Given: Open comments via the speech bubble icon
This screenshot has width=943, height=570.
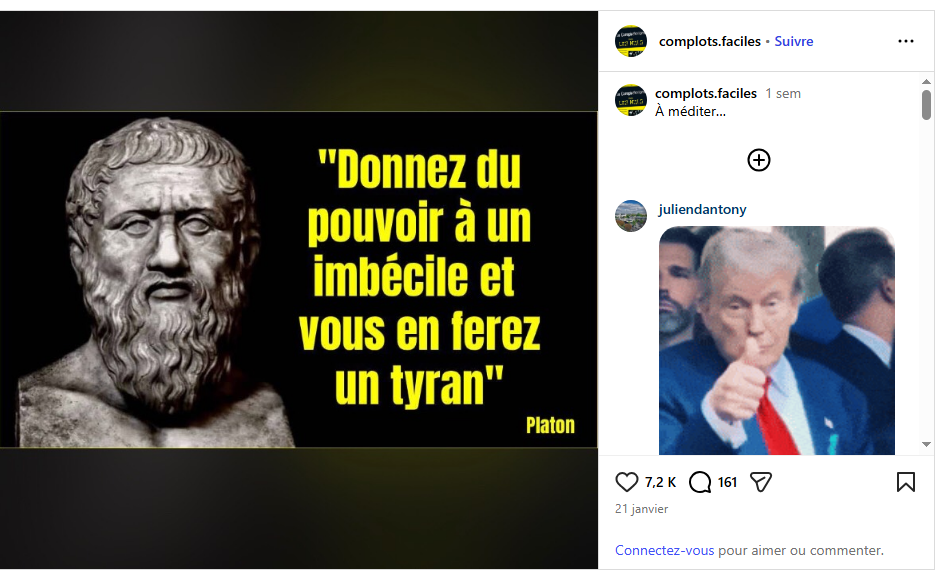Looking at the screenshot, I should (700, 482).
